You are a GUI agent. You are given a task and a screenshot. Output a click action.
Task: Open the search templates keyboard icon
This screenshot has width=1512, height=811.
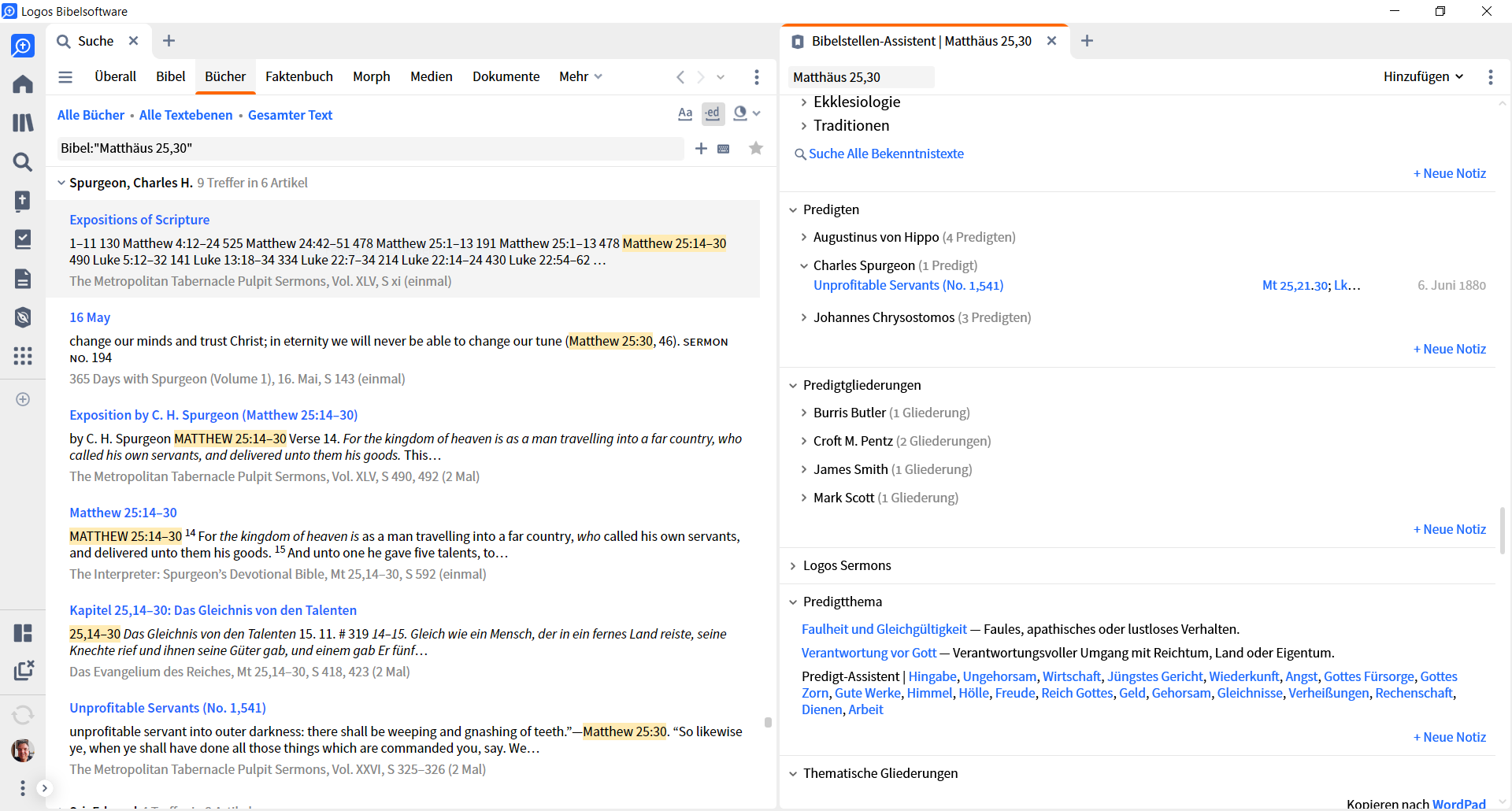pyautogui.click(x=724, y=149)
